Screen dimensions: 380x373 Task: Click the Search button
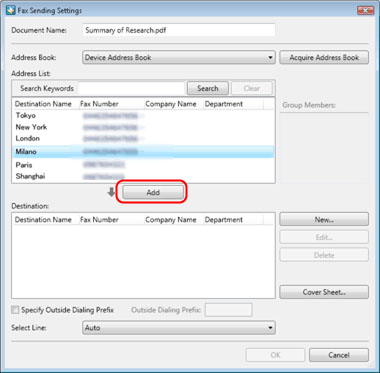[x=208, y=88]
